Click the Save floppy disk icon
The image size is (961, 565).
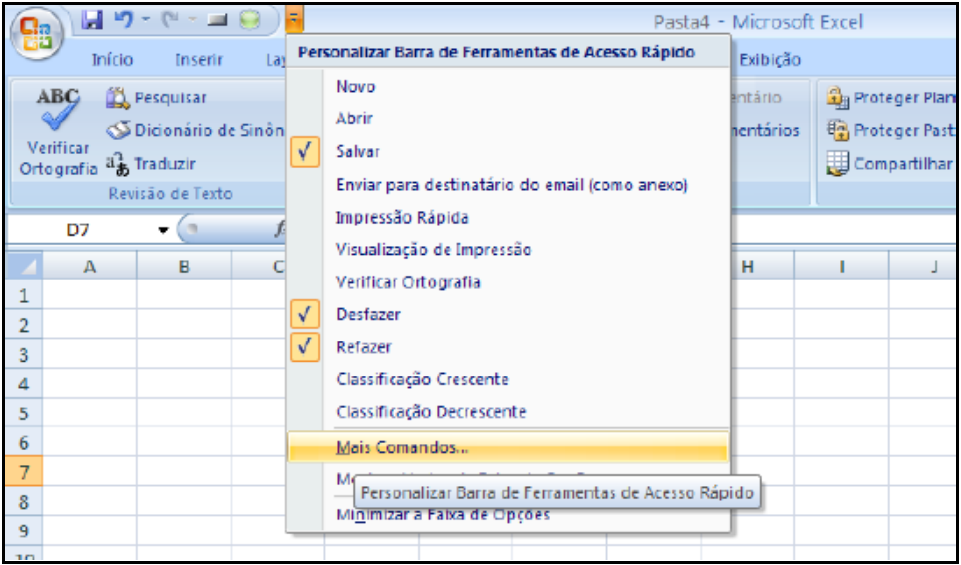pos(94,20)
